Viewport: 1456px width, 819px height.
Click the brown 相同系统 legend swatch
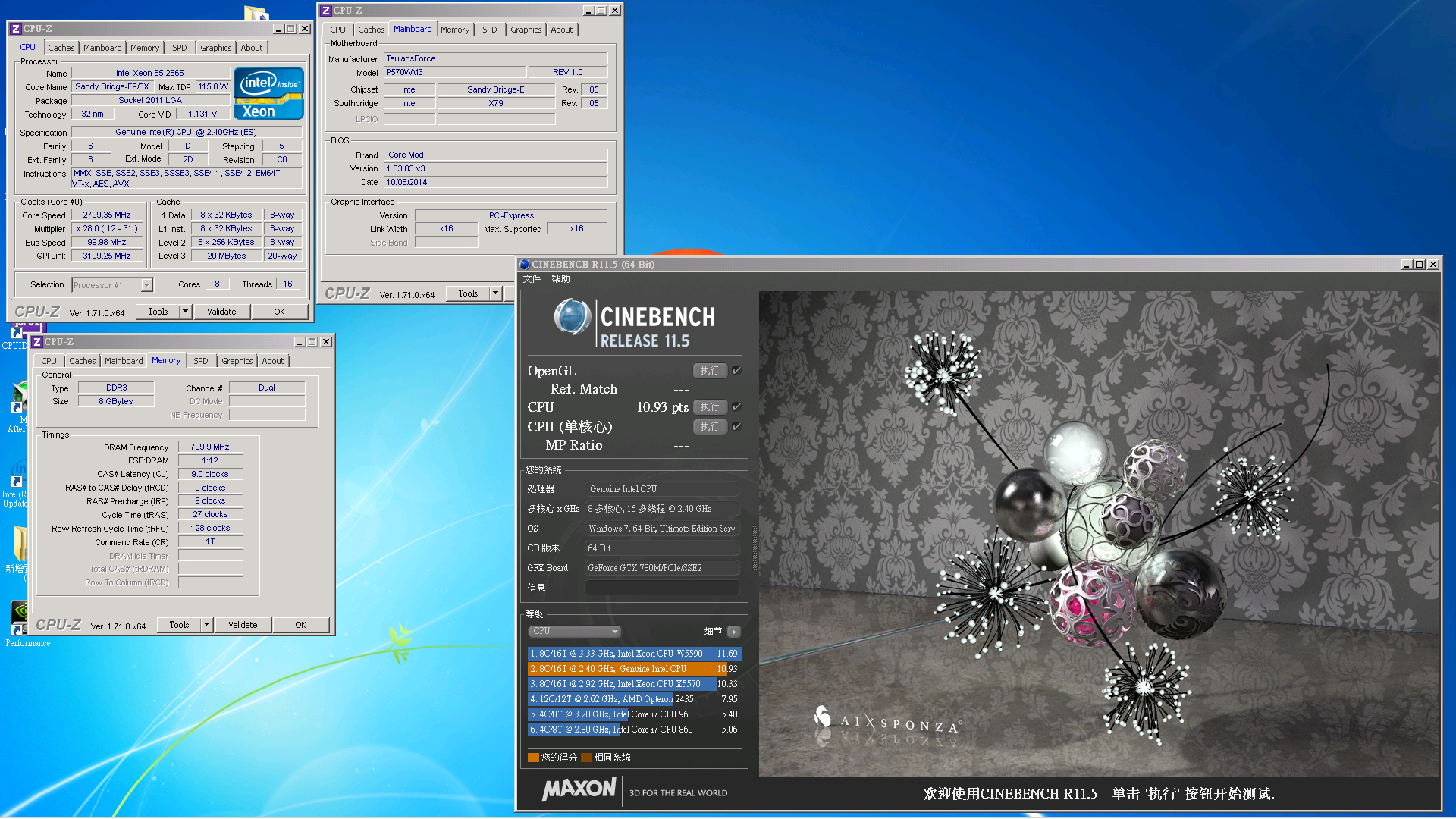[586, 758]
